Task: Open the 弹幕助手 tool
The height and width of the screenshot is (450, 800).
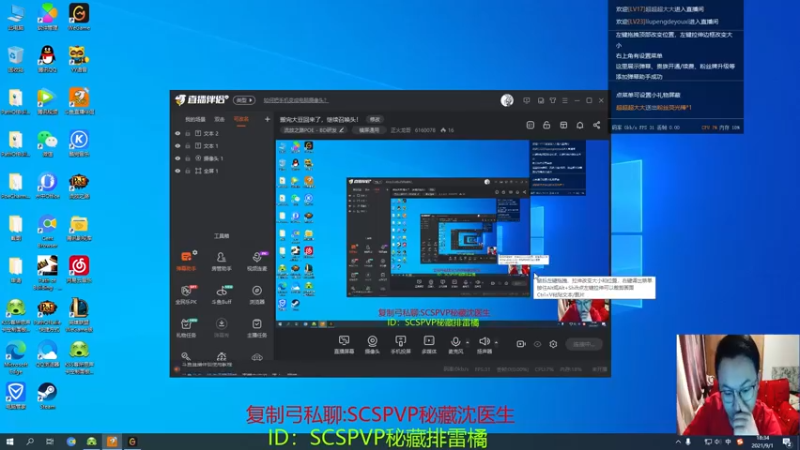Action: [x=186, y=261]
